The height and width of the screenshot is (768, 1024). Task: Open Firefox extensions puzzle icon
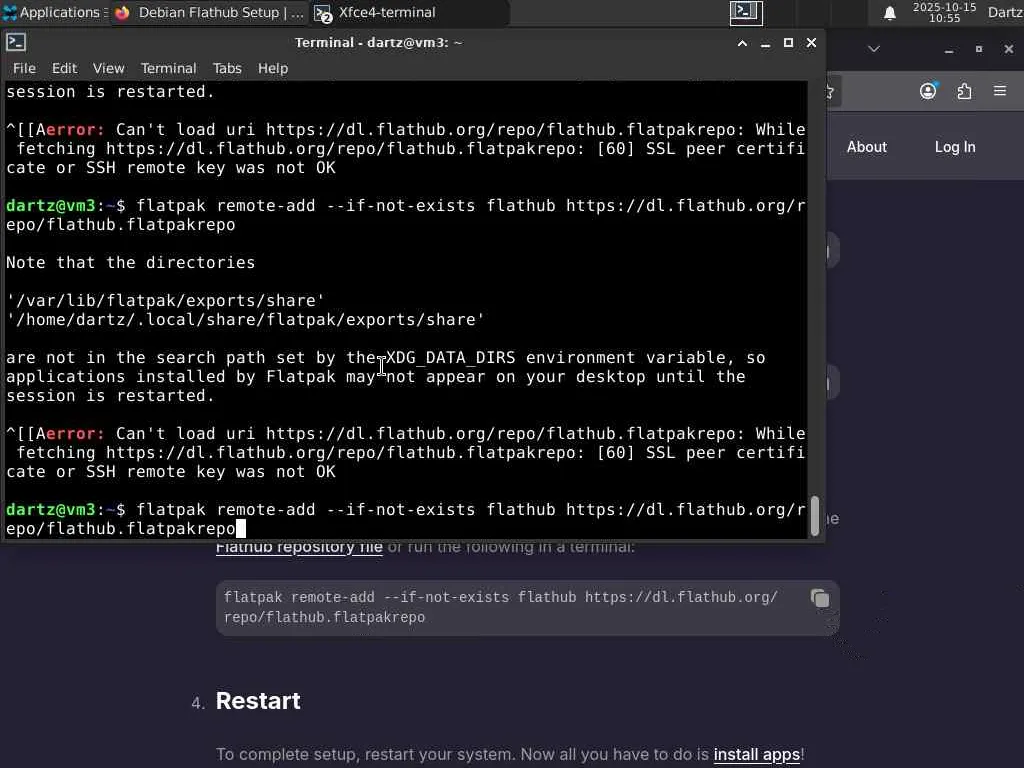point(965,91)
